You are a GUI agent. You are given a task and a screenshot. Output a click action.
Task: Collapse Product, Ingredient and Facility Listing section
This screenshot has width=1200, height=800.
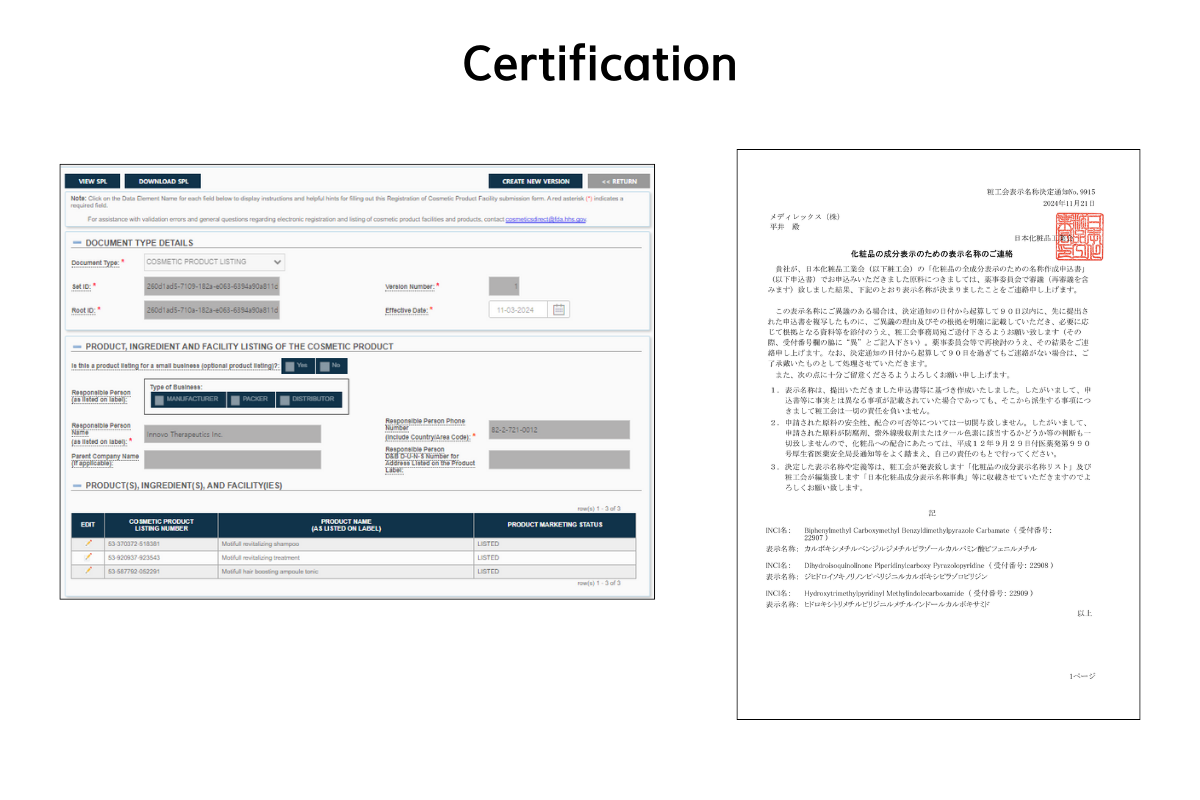(x=77, y=346)
